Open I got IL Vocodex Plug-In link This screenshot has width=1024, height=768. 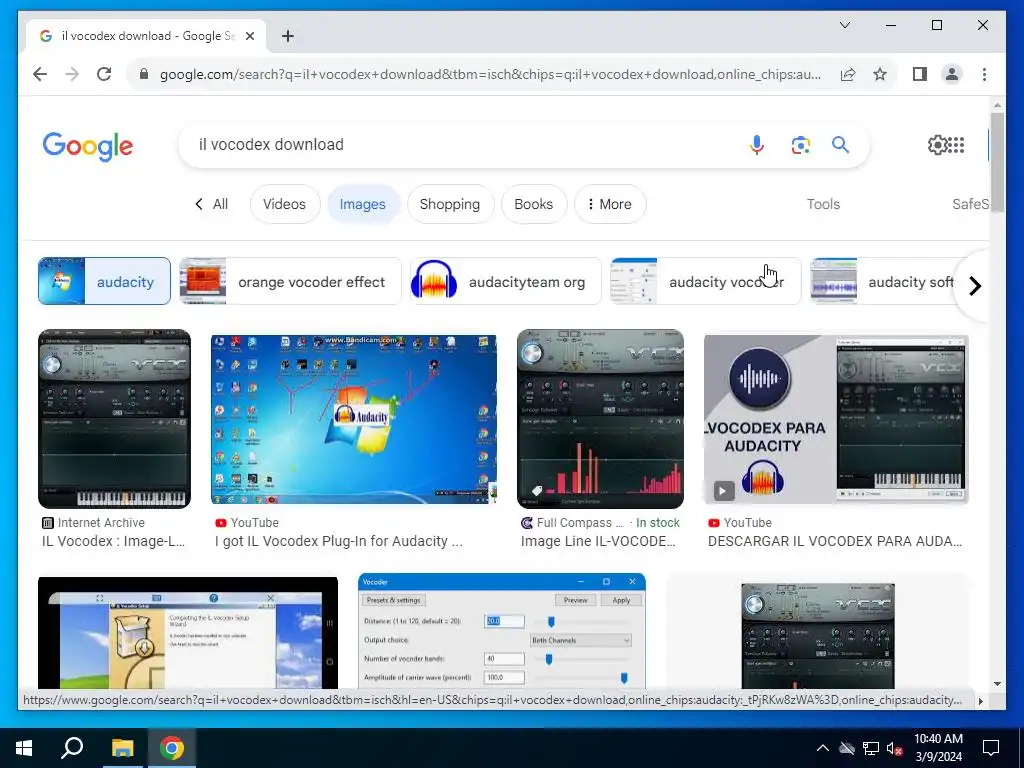[x=338, y=541]
